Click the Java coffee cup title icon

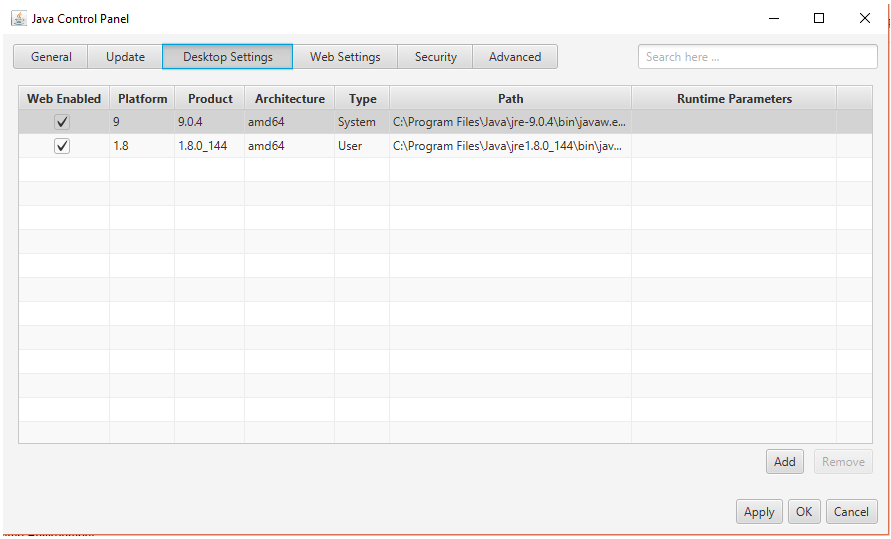pos(19,18)
